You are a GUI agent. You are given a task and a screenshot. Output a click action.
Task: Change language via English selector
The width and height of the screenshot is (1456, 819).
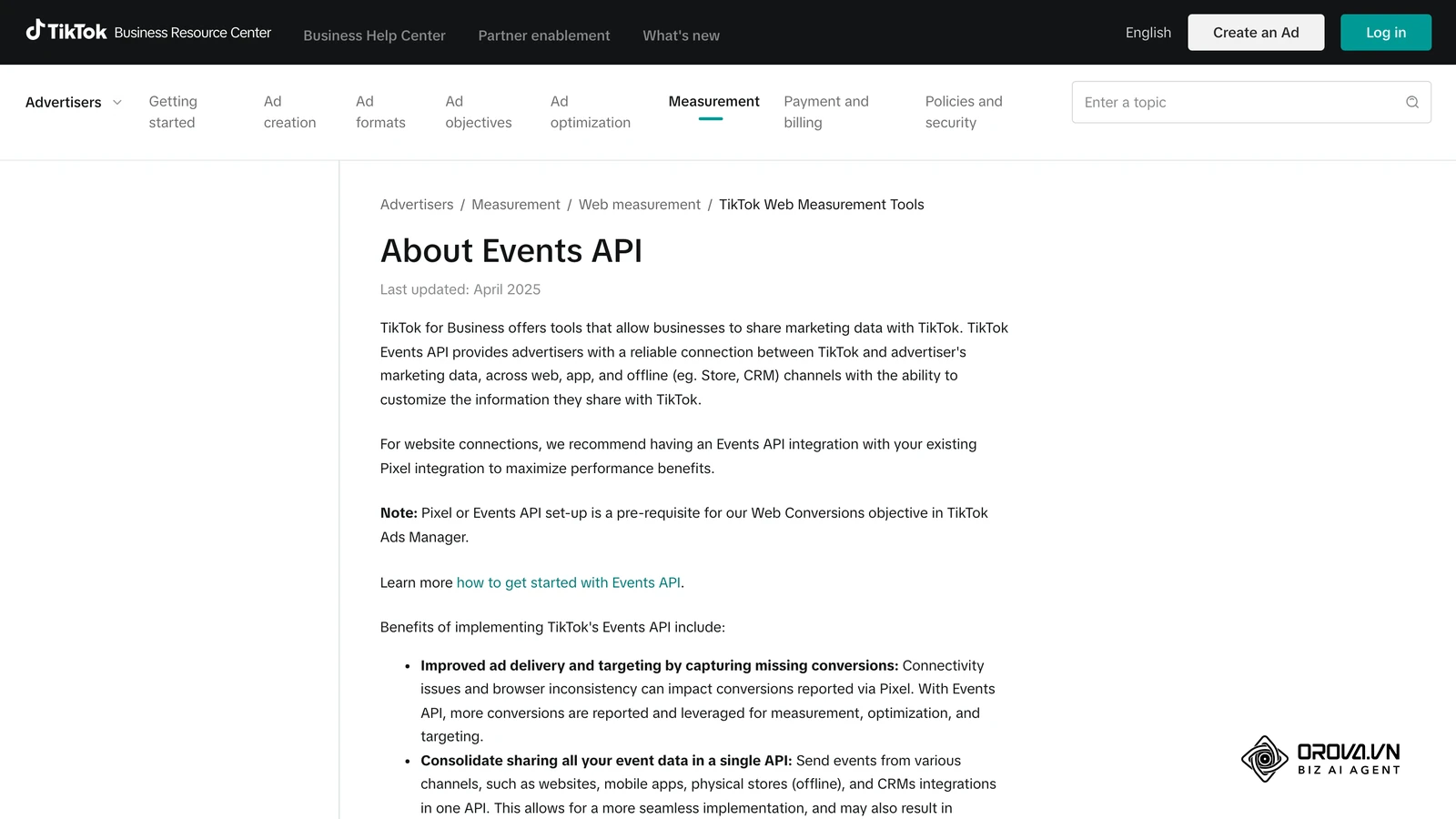pos(1148,33)
